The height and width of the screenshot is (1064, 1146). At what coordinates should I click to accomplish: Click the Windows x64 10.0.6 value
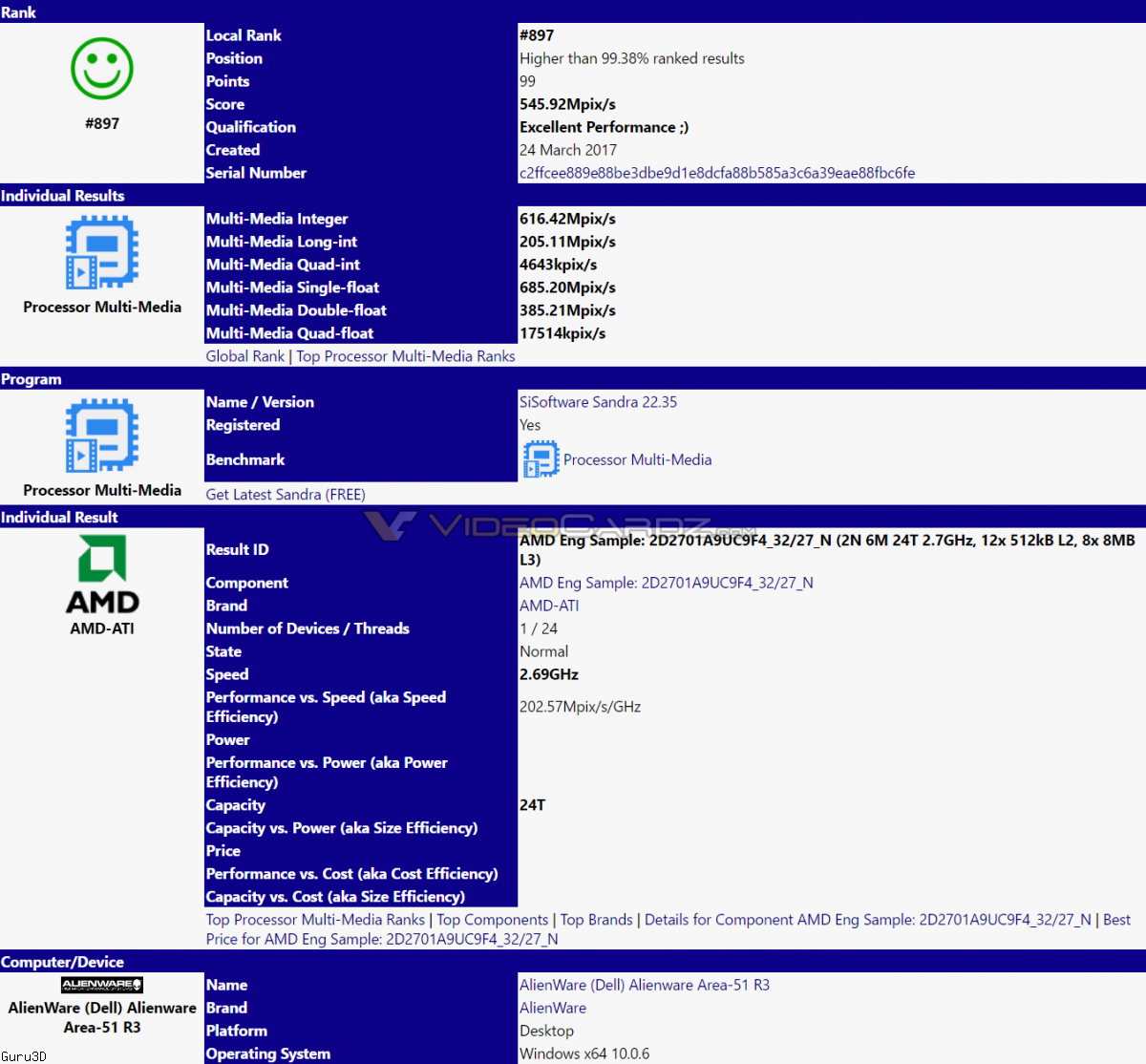tap(584, 1053)
